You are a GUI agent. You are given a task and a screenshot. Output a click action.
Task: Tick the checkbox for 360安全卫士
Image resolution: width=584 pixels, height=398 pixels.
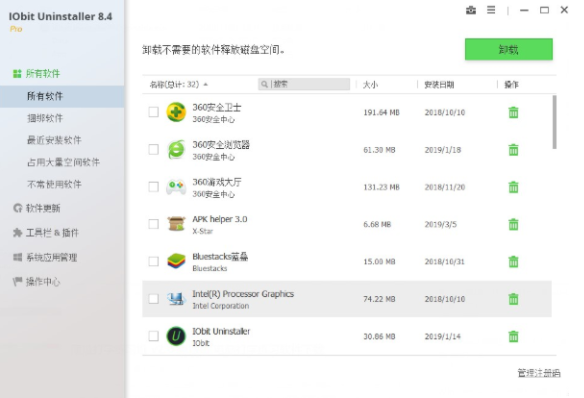153,112
